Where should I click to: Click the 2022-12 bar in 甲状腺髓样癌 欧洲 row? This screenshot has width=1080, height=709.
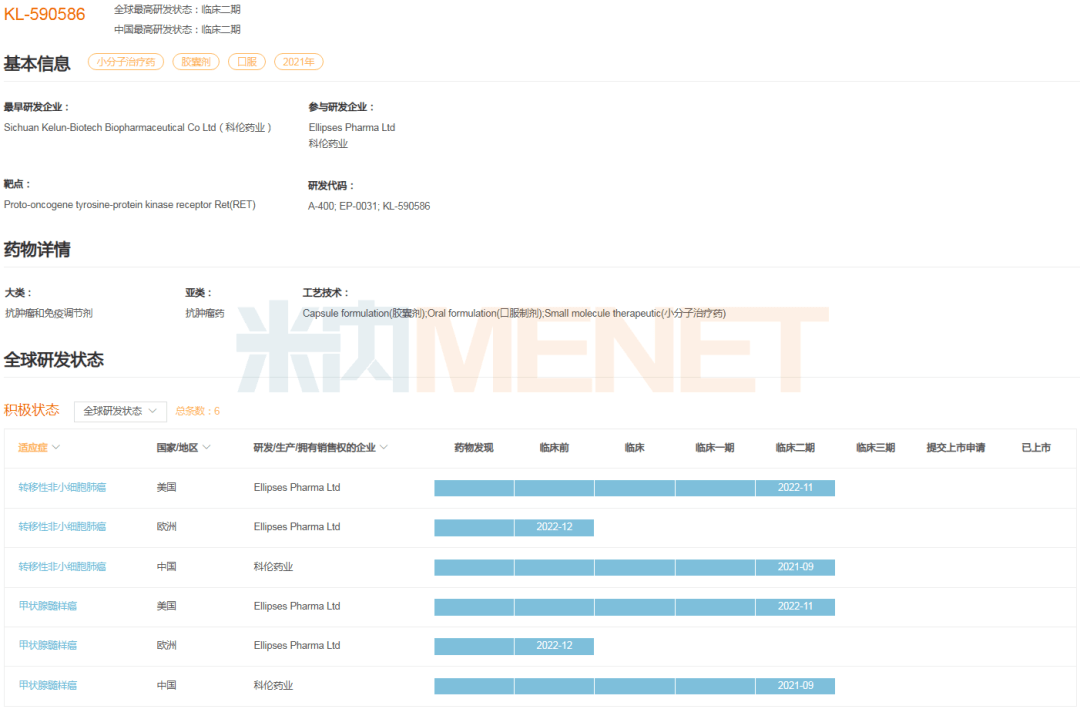point(554,646)
